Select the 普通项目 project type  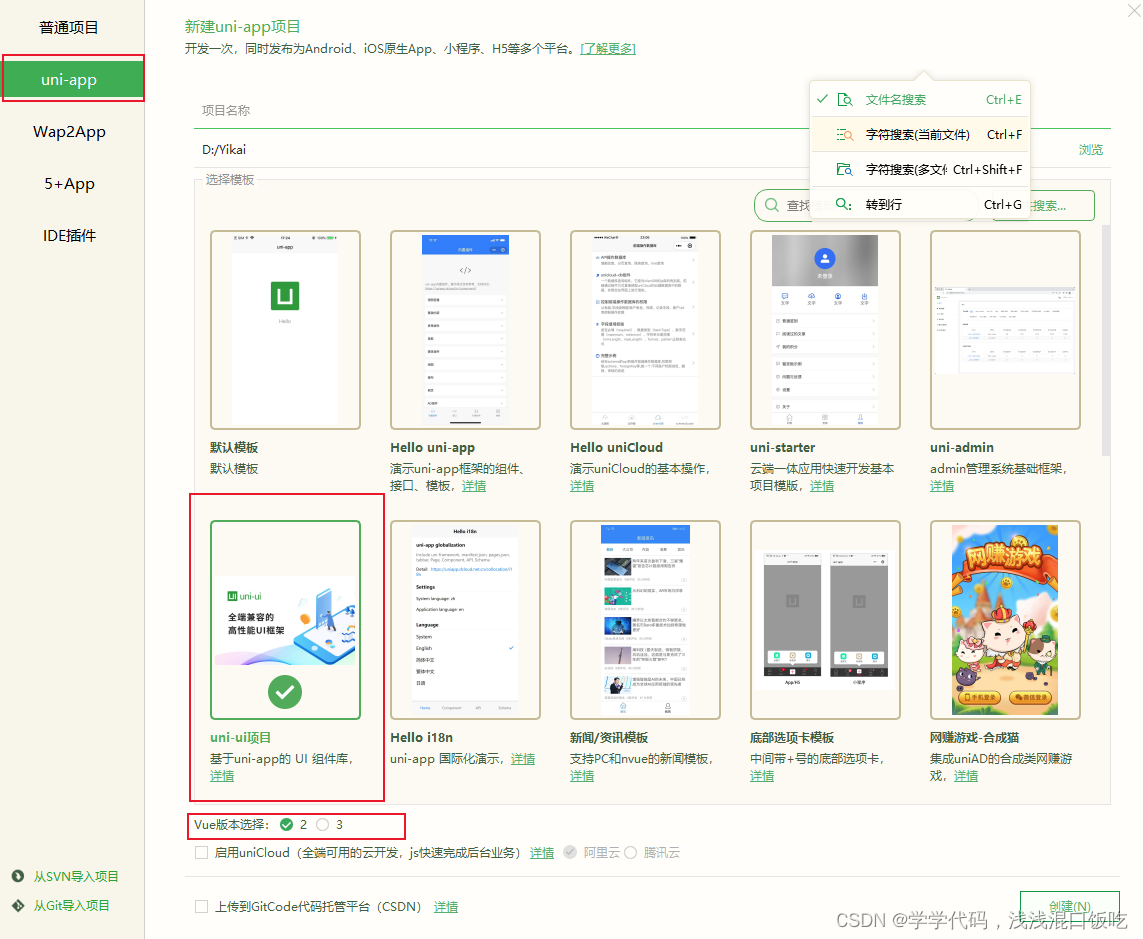click(x=69, y=28)
